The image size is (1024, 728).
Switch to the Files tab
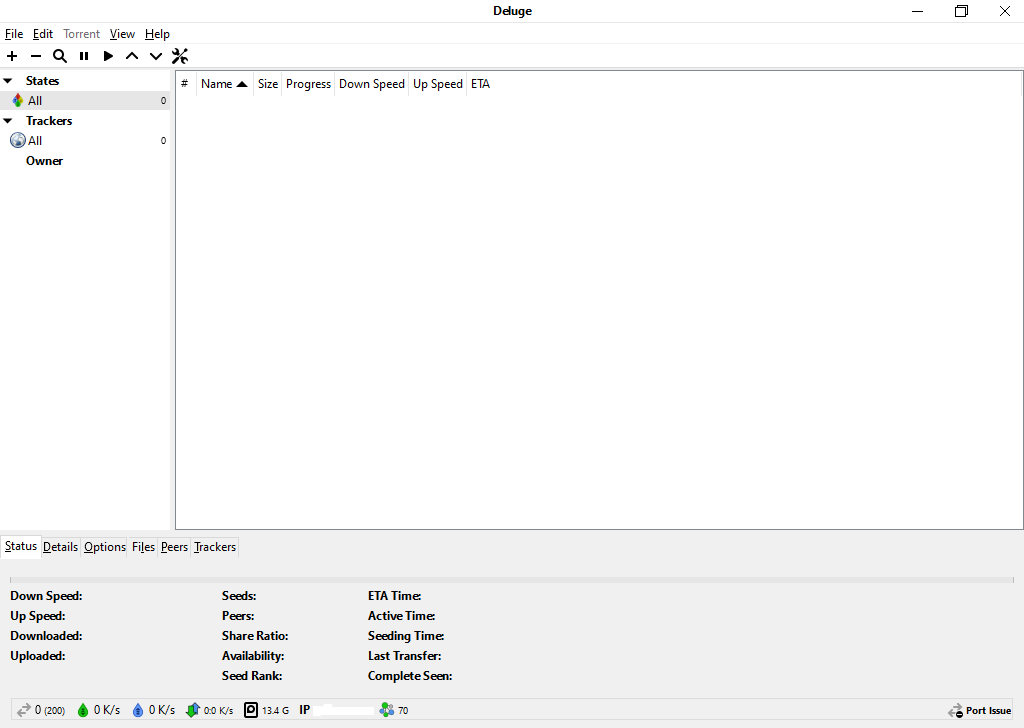pyautogui.click(x=143, y=547)
